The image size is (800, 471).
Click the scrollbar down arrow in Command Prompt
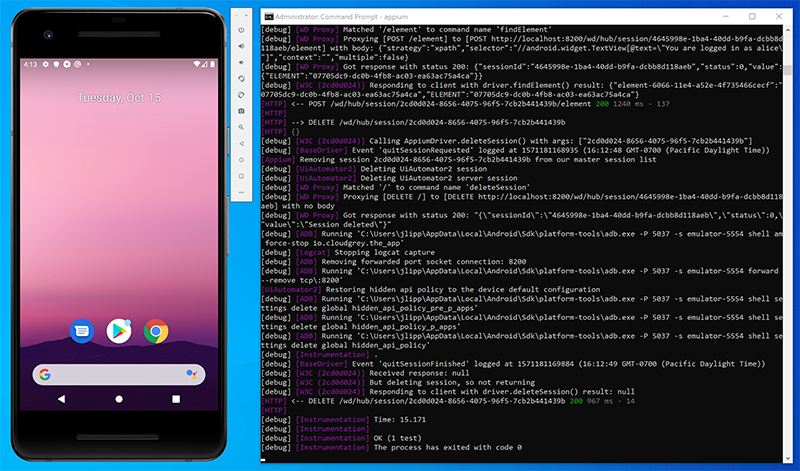coord(788,457)
